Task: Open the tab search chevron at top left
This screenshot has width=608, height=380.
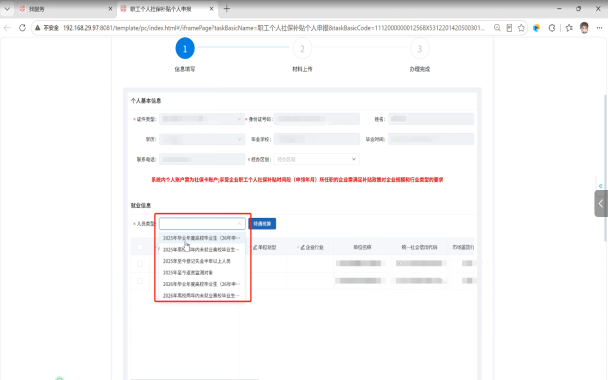Action: [x=7, y=9]
